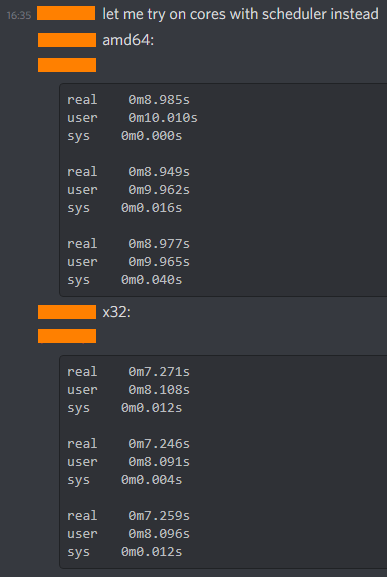Click the 'sys 0m0.000s' line

[124, 136]
